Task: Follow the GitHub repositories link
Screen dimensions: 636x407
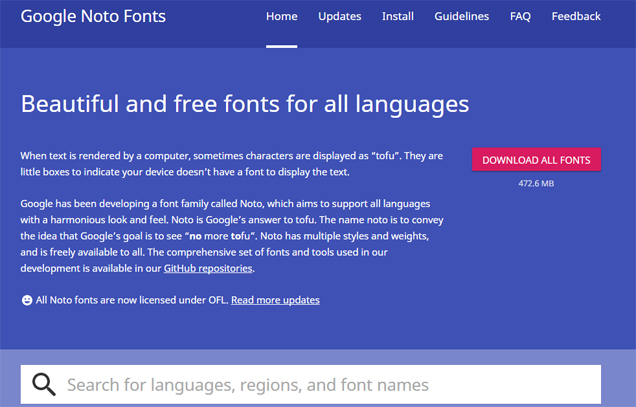Action: (208, 269)
